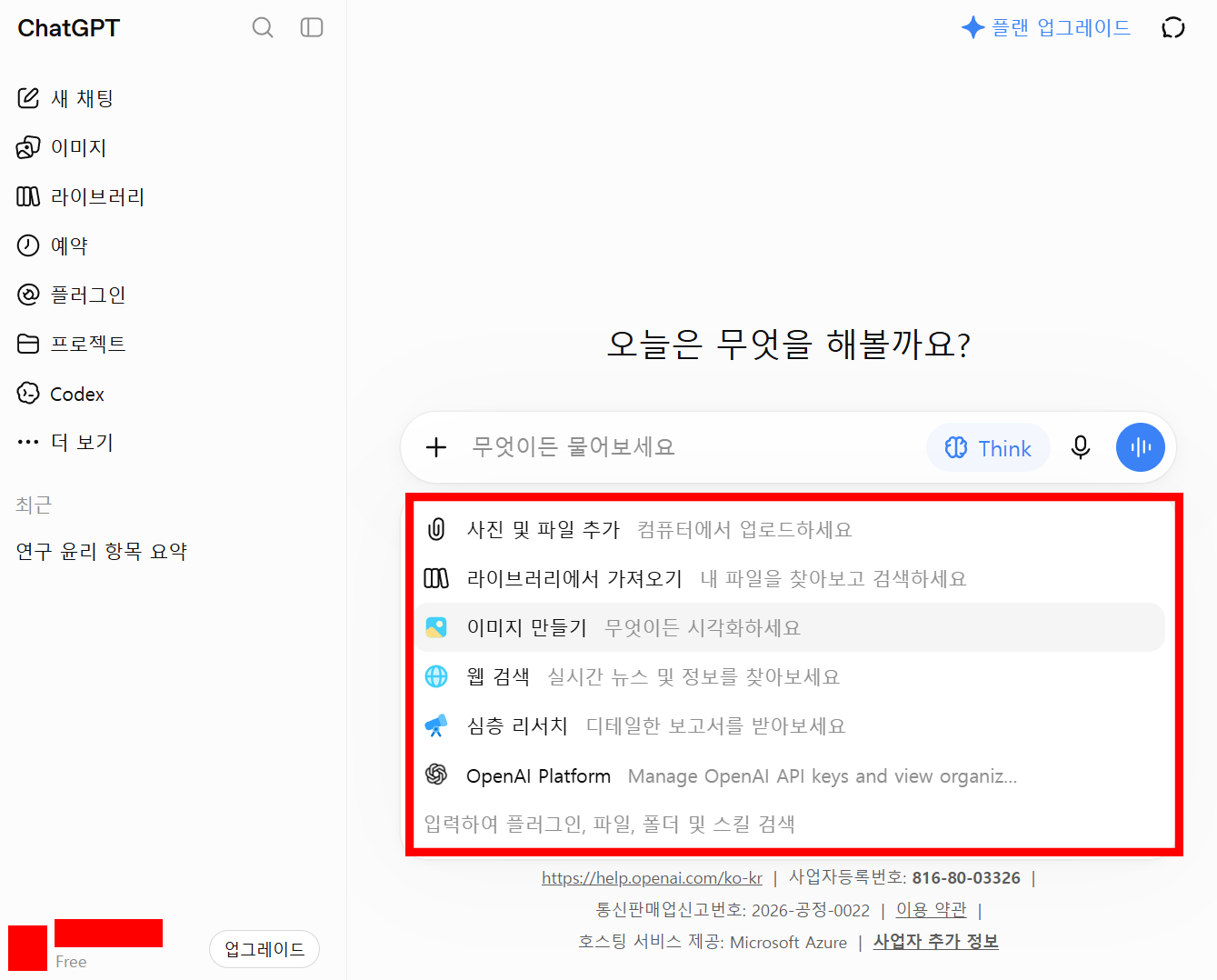Click the ChatGPT logo text

tap(69, 28)
